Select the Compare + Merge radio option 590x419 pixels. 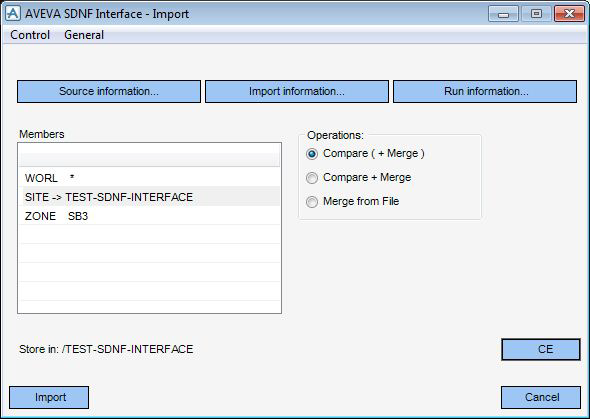point(312,178)
